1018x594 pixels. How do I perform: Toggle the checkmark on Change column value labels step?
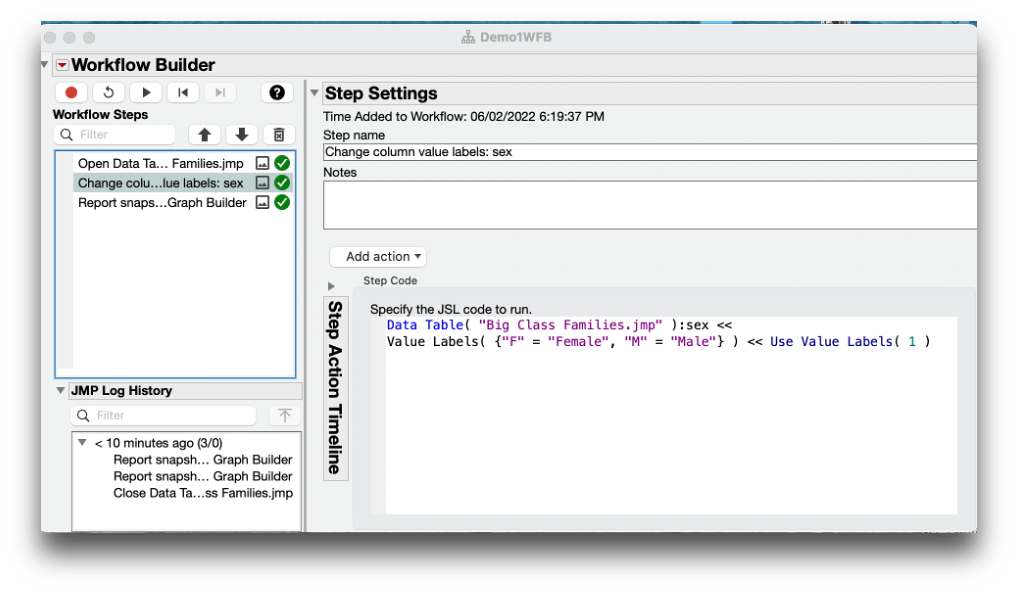[282, 183]
